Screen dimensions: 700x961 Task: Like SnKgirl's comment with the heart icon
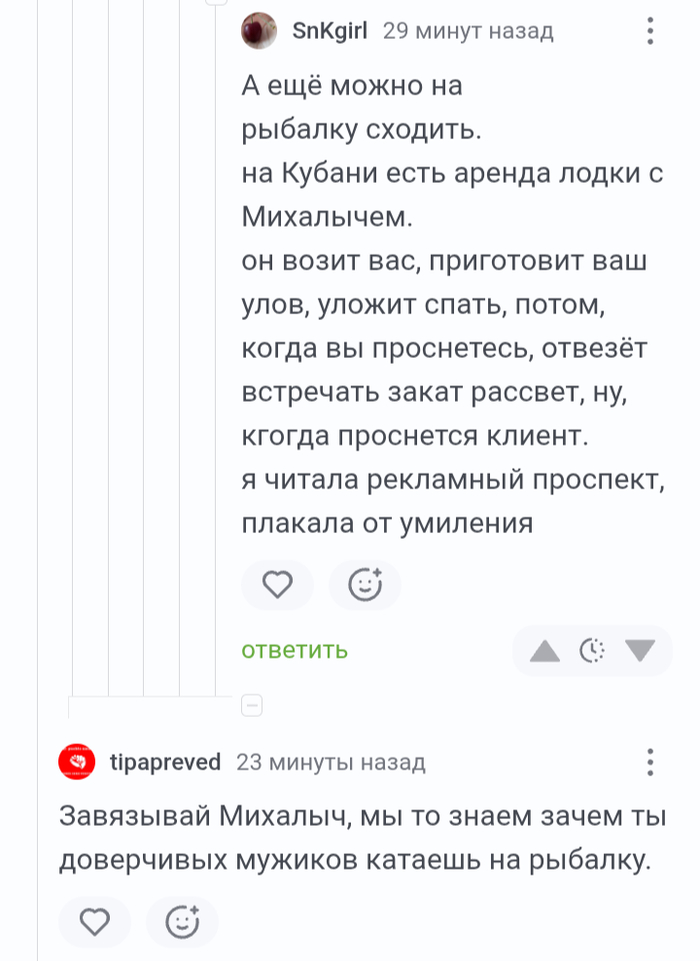[x=277, y=585]
